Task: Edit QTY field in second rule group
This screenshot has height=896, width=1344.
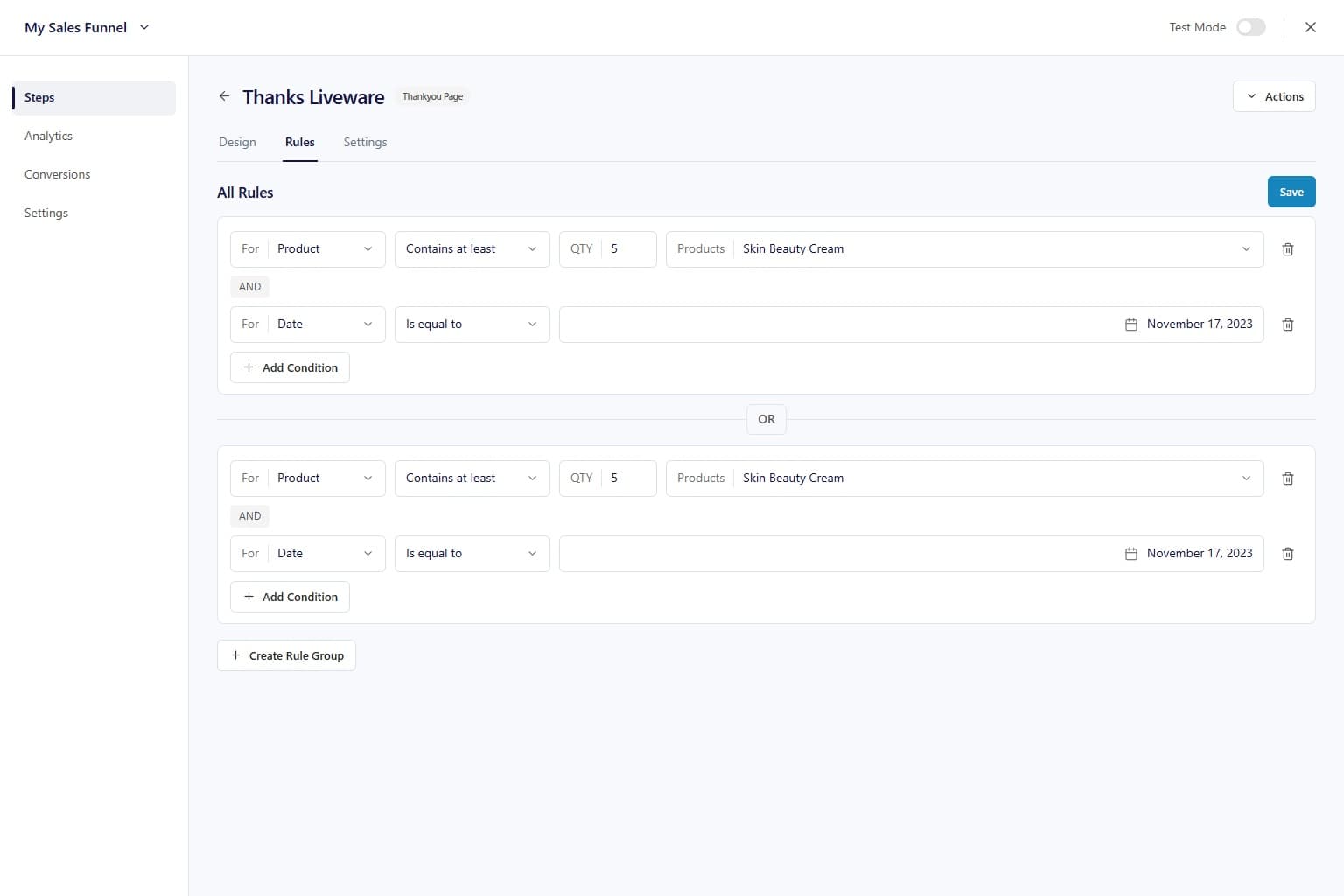Action: pyautogui.click(x=608, y=479)
